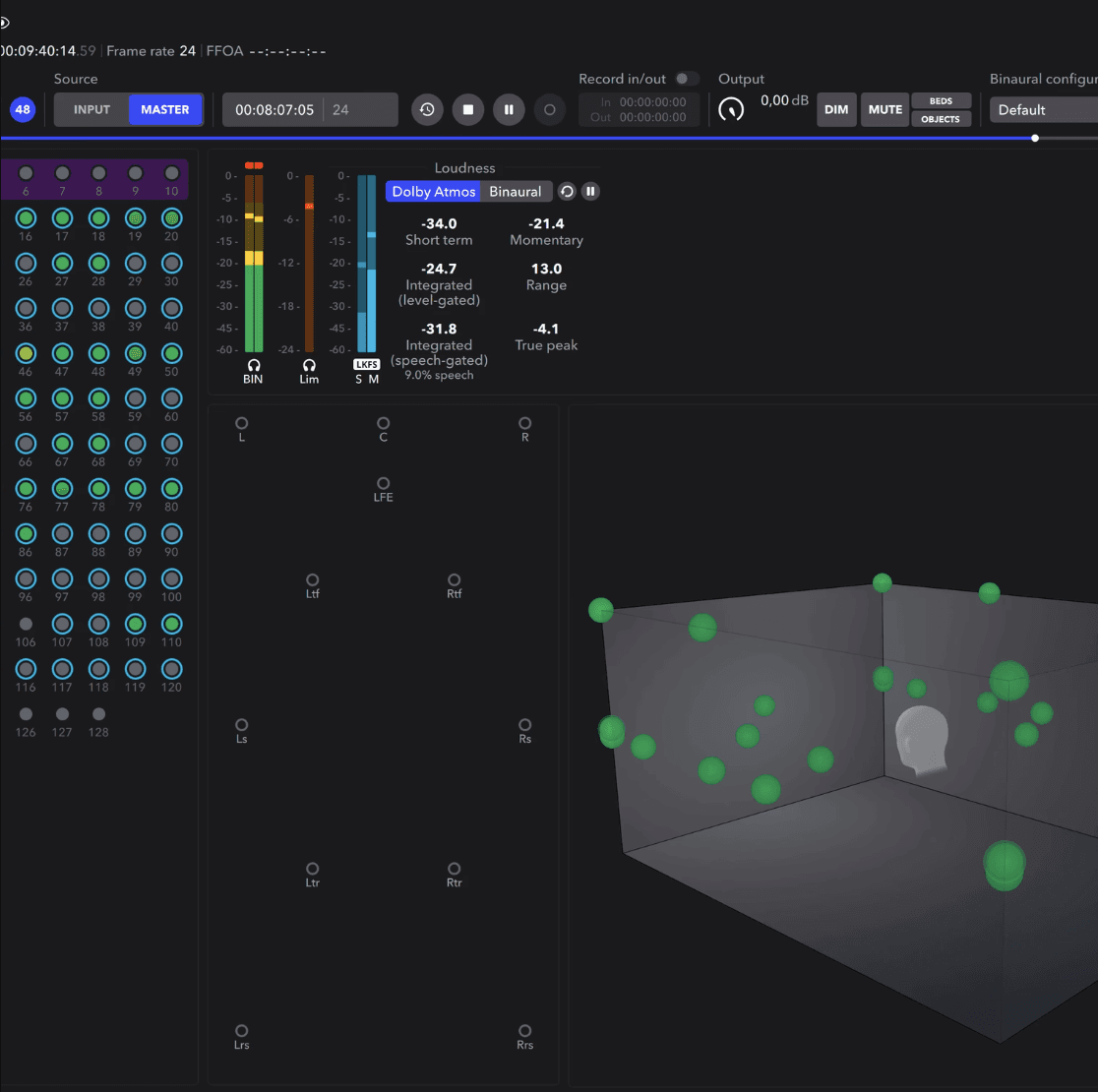The width and height of the screenshot is (1098, 1092).
Task: Select the Dolby Atmos loudness tab
Action: click(x=434, y=192)
